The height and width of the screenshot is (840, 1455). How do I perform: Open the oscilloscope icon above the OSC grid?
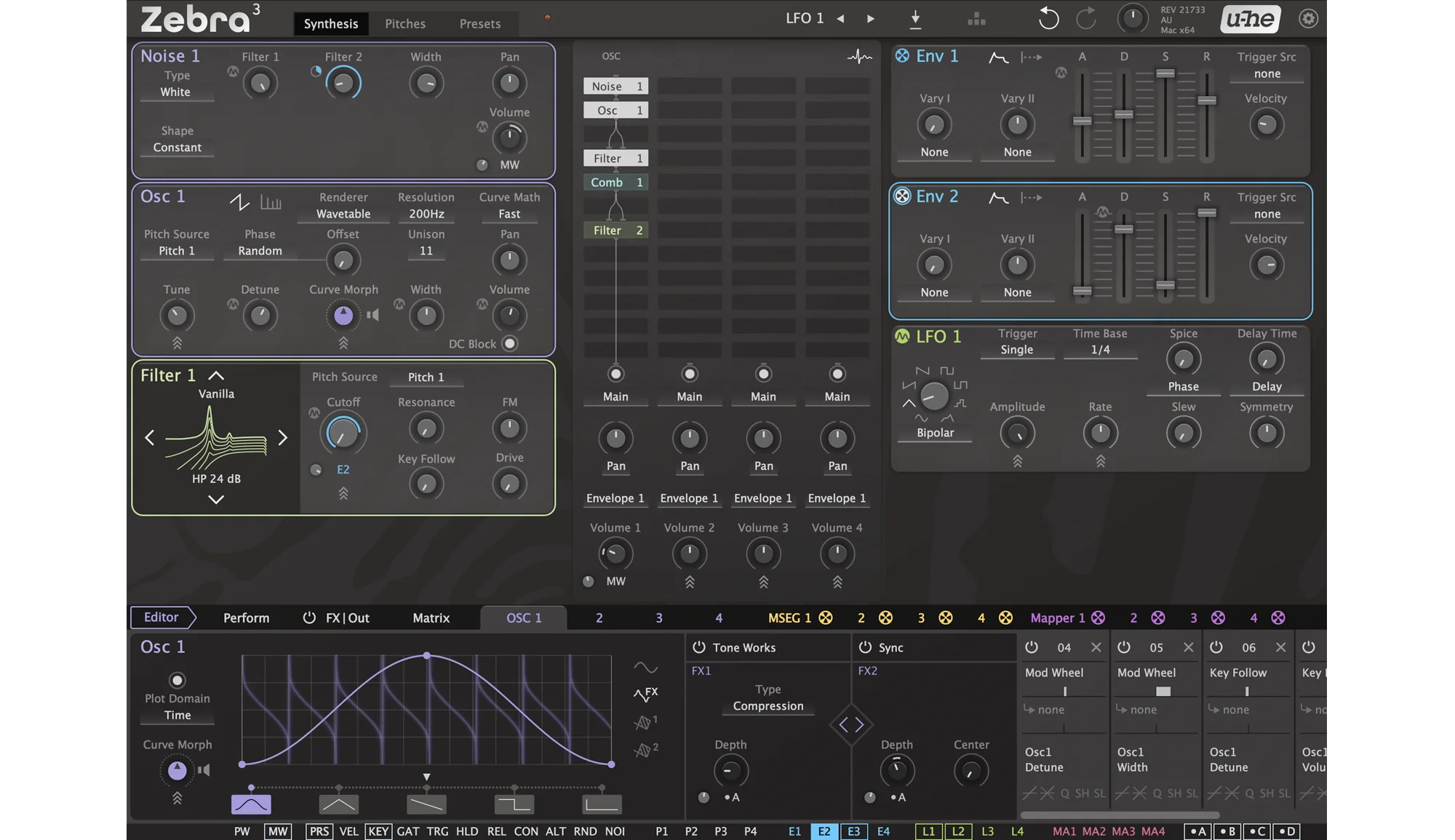(859, 56)
